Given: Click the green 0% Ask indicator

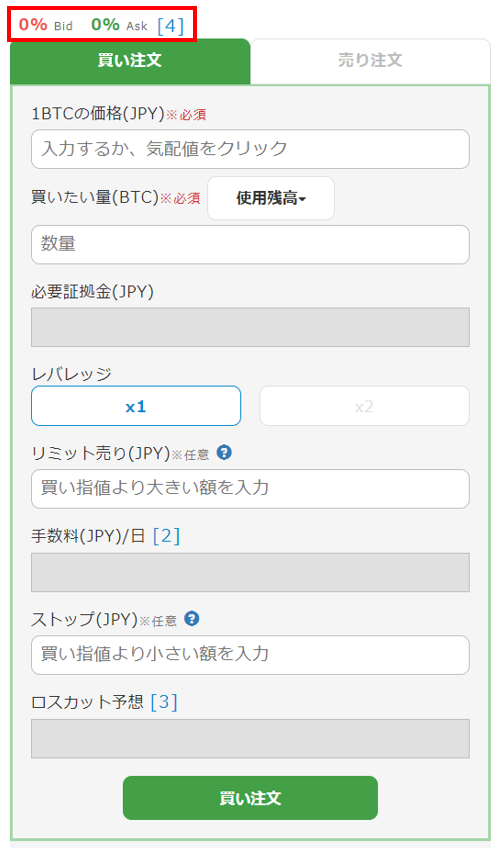Looking at the screenshot, I should pyautogui.click(x=119, y=25).
